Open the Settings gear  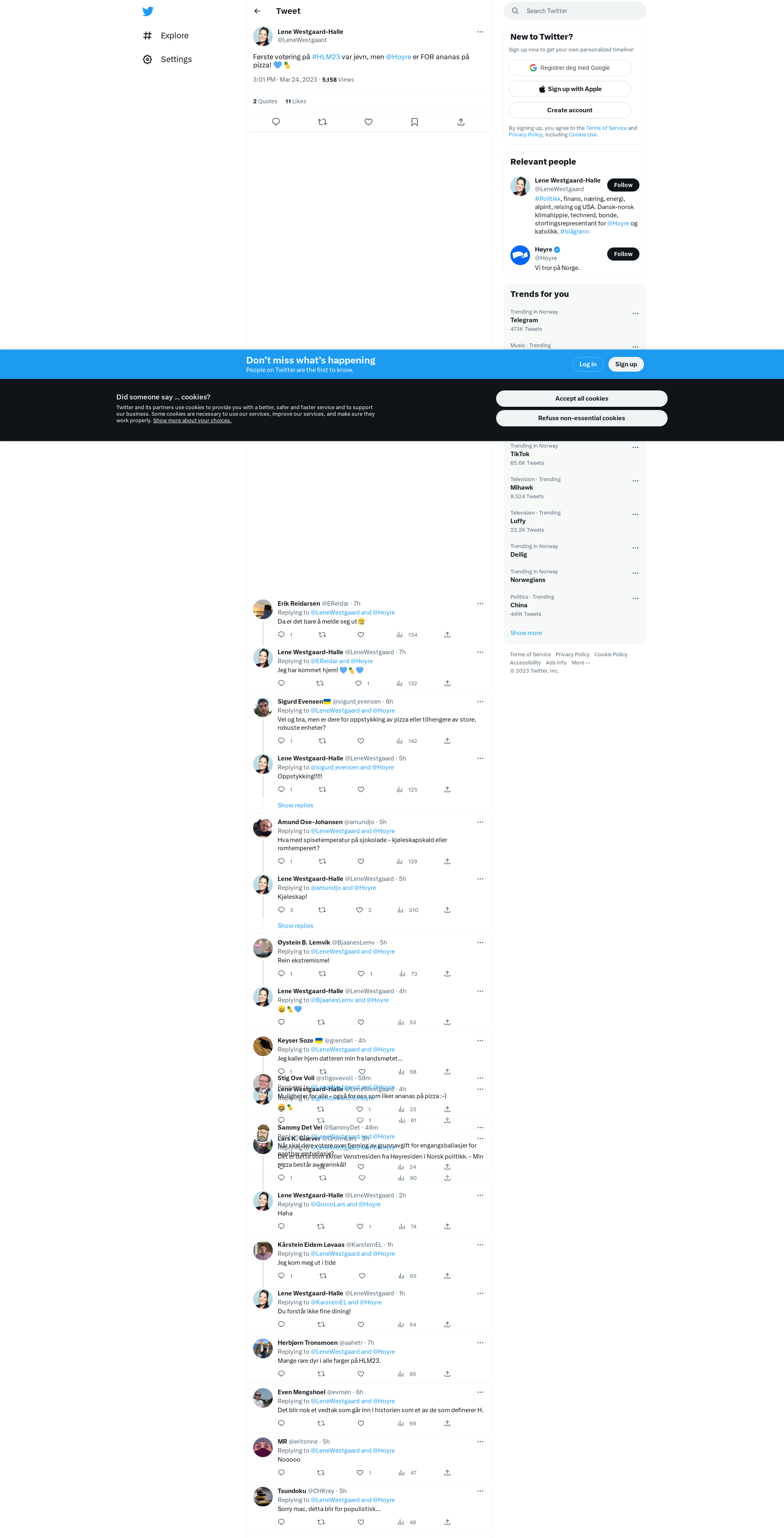point(147,59)
